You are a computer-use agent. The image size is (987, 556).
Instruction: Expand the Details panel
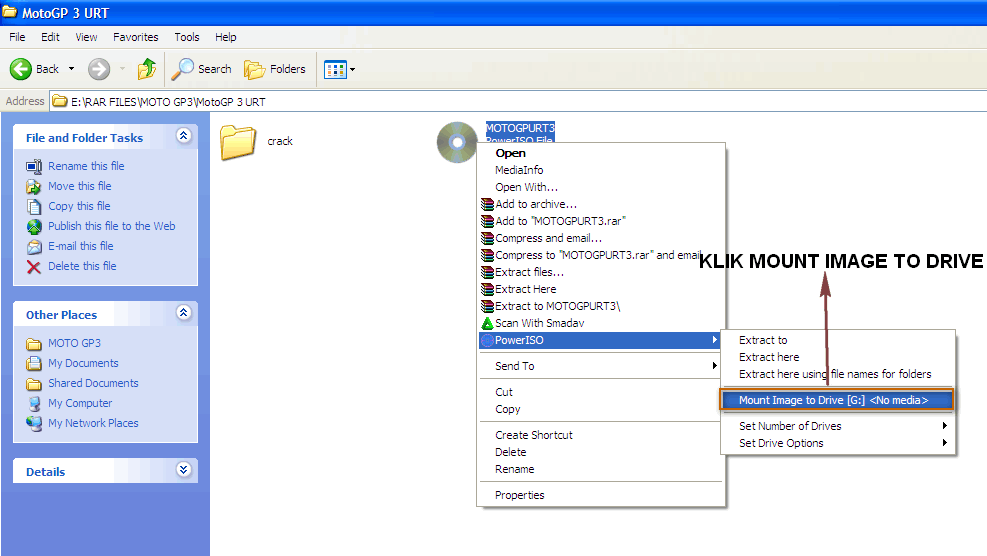click(x=183, y=469)
